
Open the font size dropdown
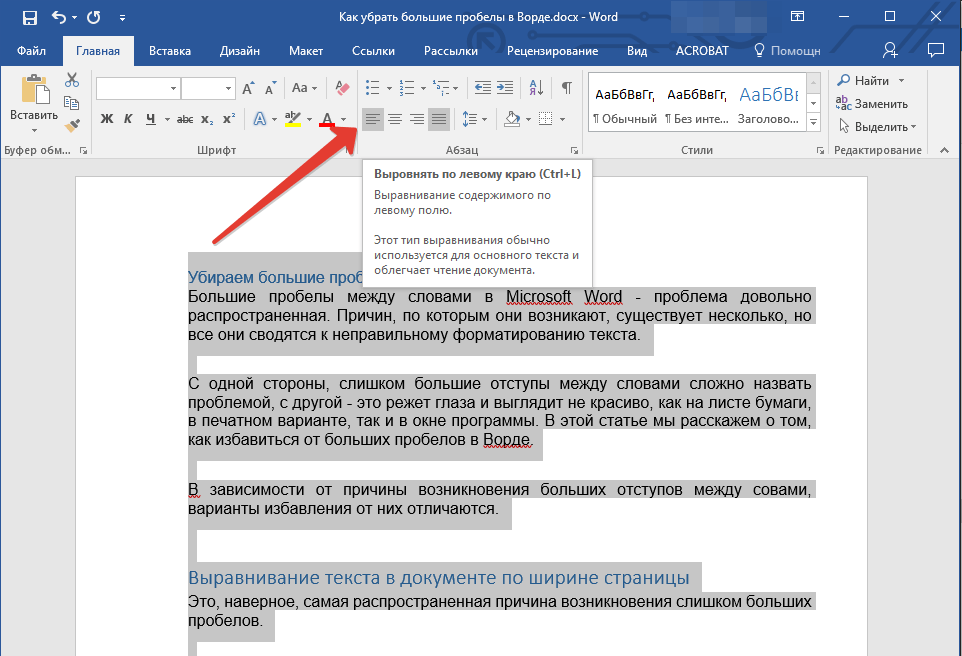pyautogui.click(x=228, y=89)
